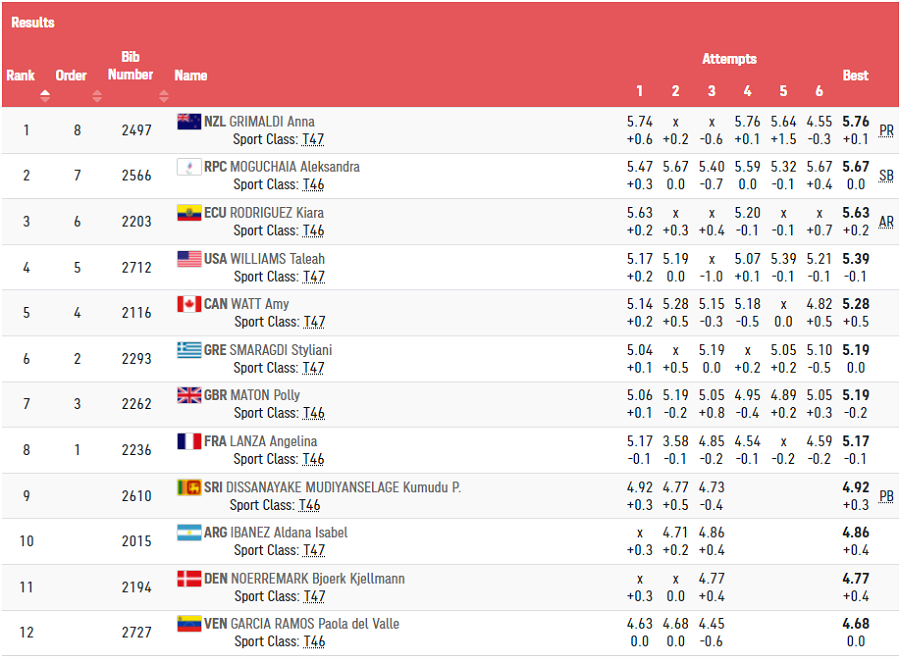Sort results by Rank column arrows

click(45, 96)
